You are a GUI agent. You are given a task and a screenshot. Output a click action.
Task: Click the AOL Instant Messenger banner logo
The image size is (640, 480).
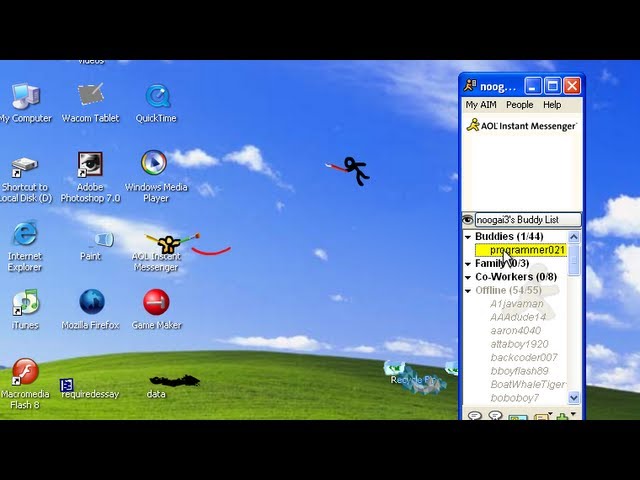coord(522,125)
